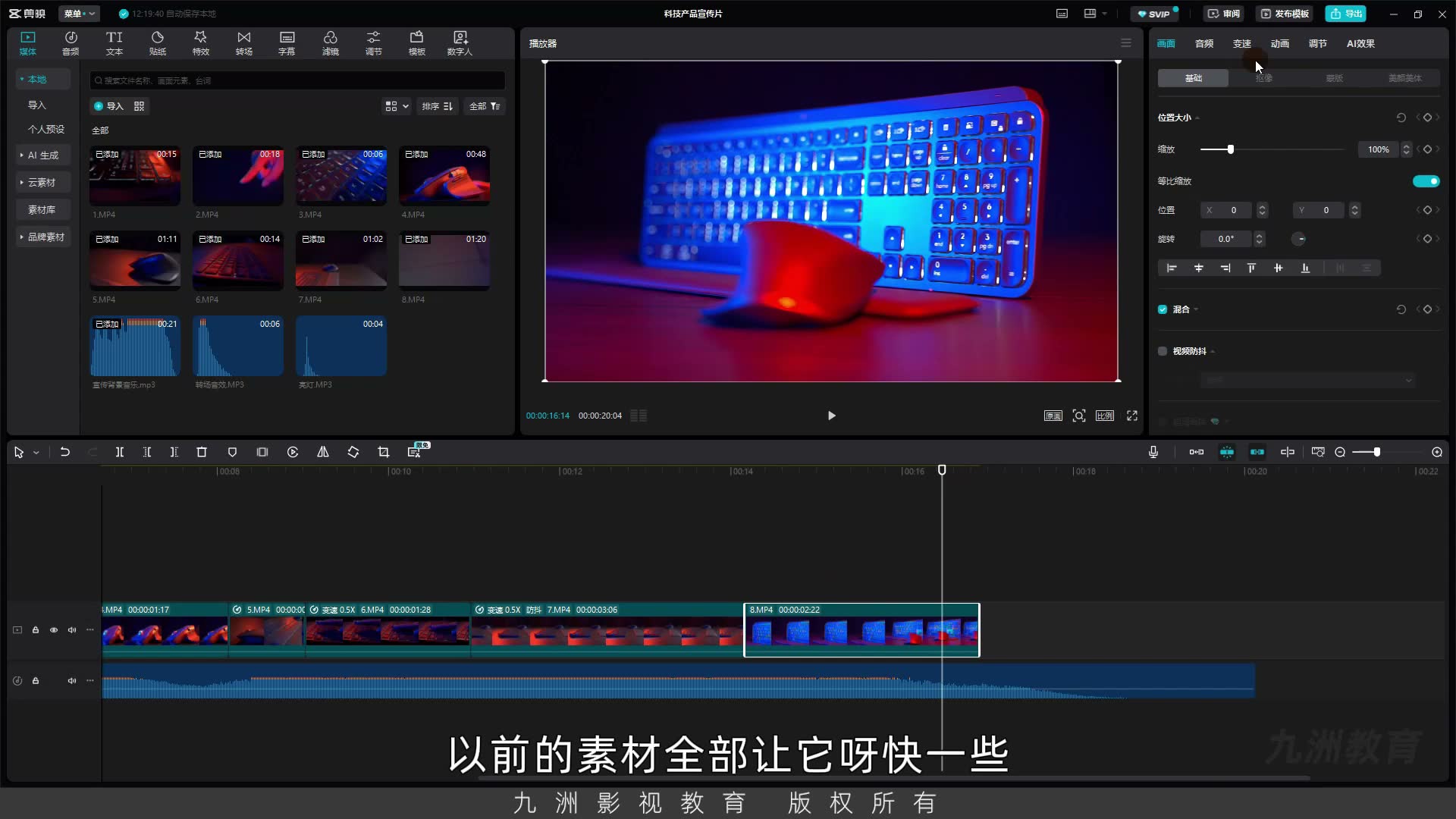
Task: Open the 贴纸 stickers panel
Action: [158, 43]
